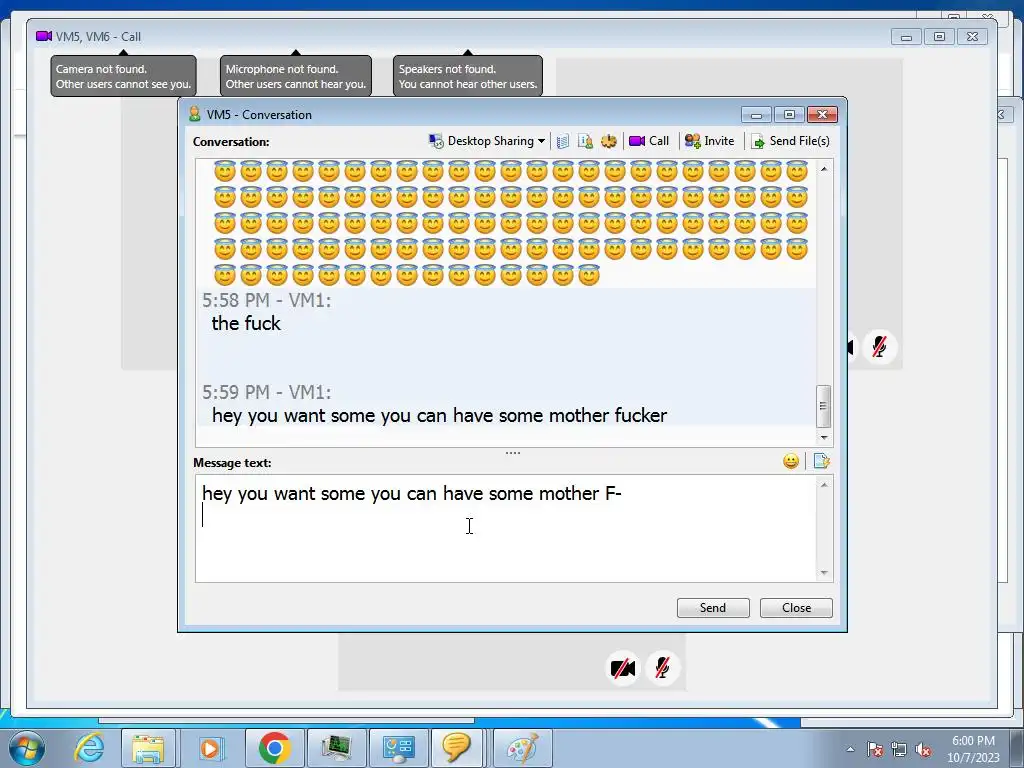Close the VM5 Conversation window via red X
The image size is (1024, 768).
pyautogui.click(x=822, y=115)
